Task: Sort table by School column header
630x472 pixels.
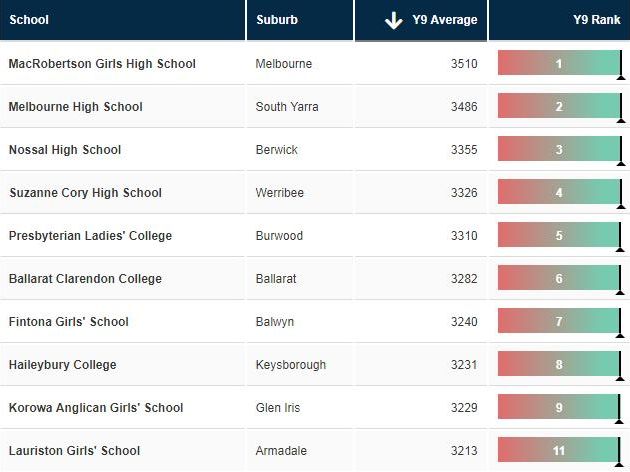Action: coord(29,20)
